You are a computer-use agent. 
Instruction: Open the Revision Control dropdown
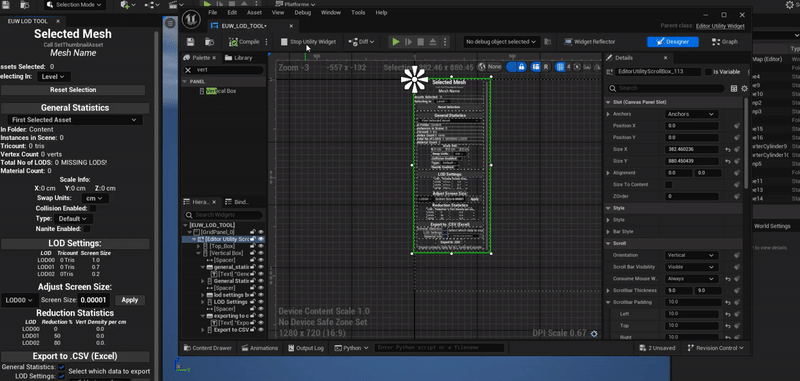[715, 348]
